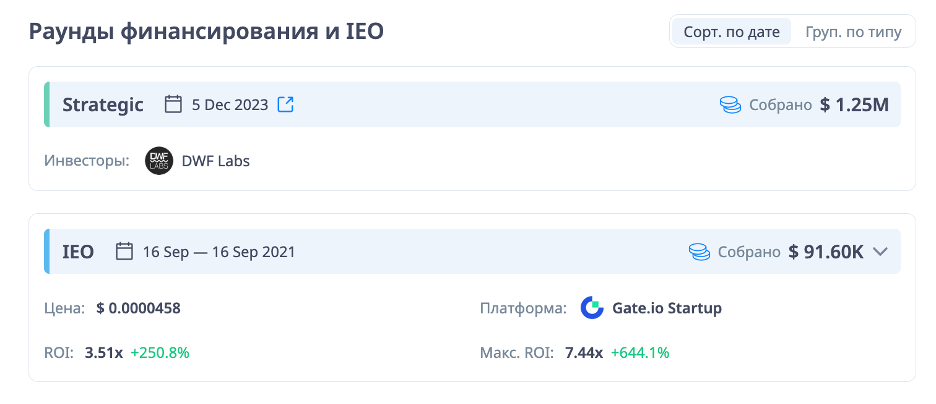The width and height of the screenshot is (936, 404).
Task: Click the Макс. ROI +644.1% value
Action: click(x=640, y=352)
